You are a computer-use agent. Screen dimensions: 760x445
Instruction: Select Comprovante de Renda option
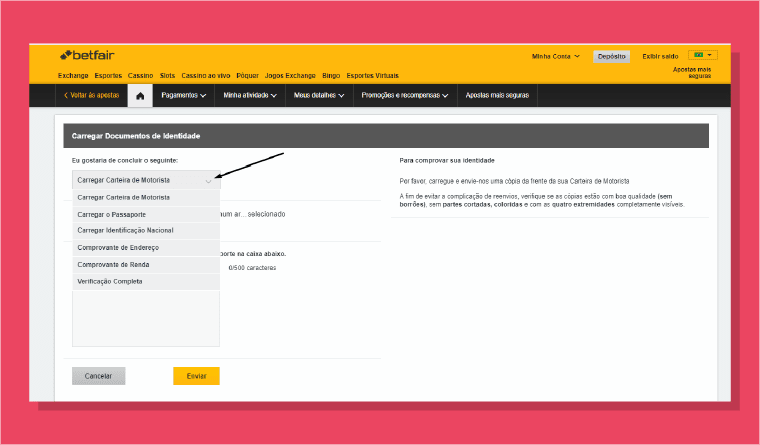(146, 265)
